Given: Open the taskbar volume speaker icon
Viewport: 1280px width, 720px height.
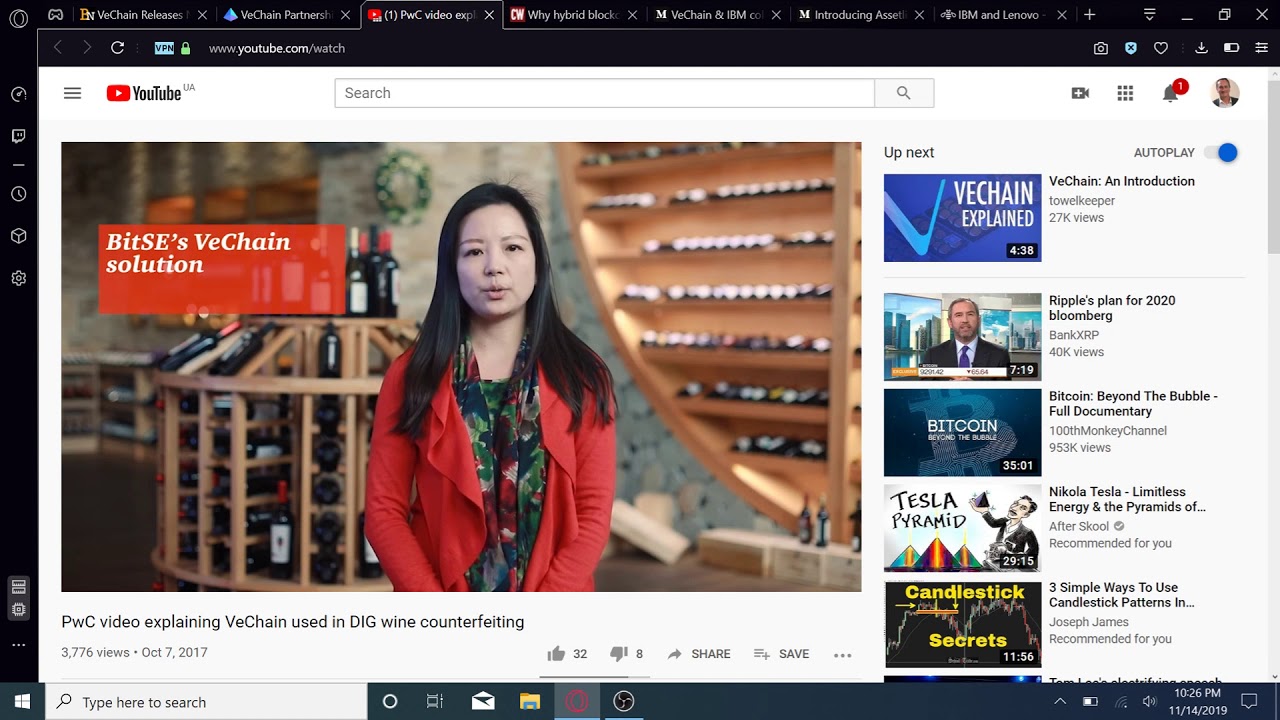Looking at the screenshot, I should pyautogui.click(x=1150, y=702).
